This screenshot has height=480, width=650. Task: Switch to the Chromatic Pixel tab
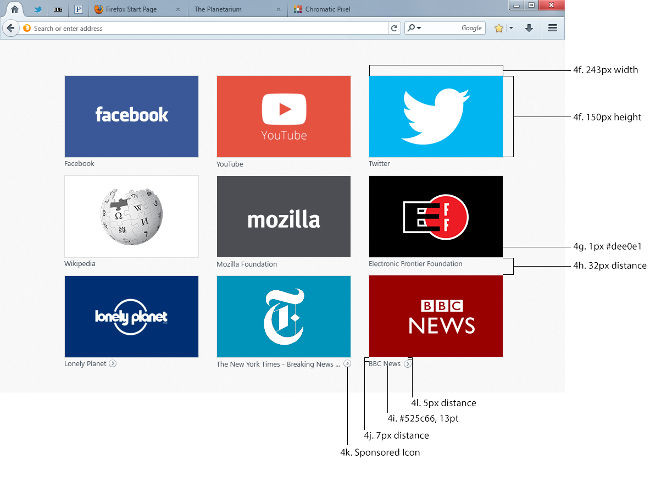327,9
